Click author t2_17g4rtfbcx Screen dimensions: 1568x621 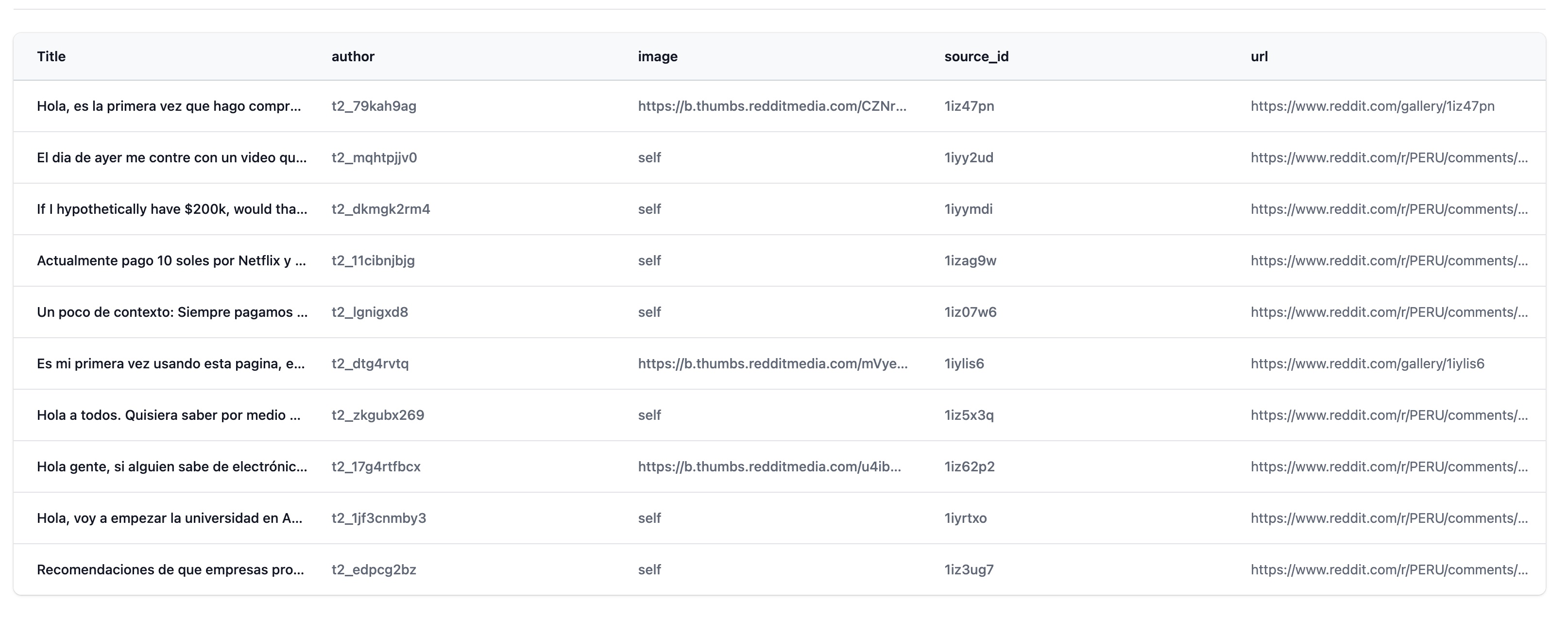[x=375, y=466]
